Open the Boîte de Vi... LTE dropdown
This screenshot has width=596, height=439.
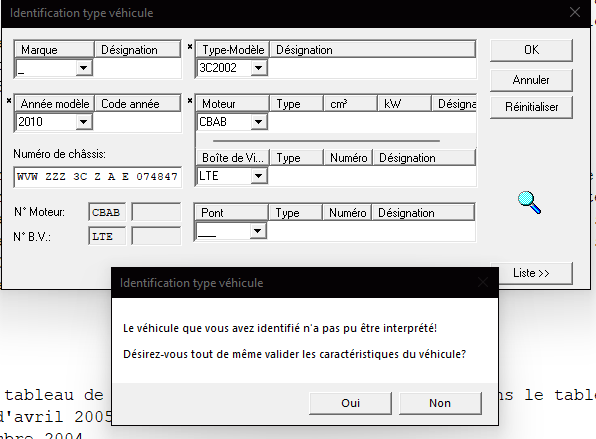258,176
